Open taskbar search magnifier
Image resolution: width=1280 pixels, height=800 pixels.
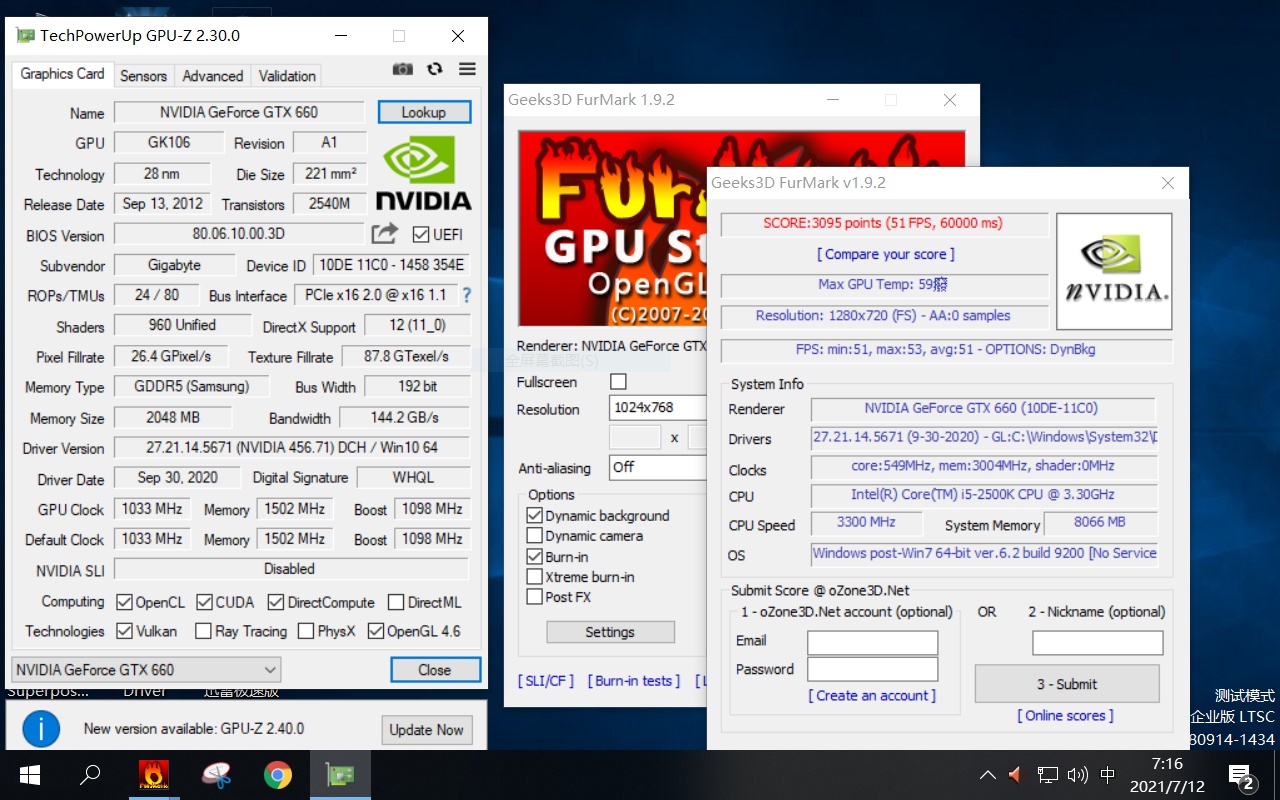[x=90, y=775]
